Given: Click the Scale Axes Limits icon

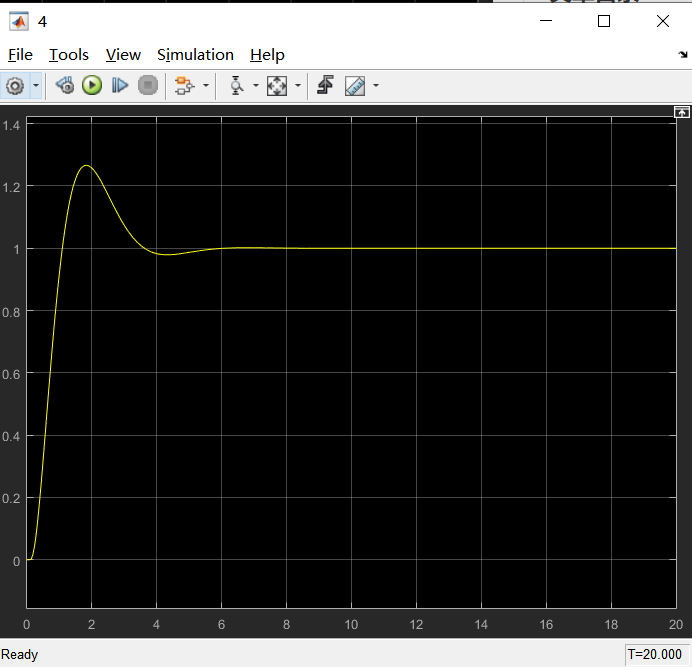Looking at the screenshot, I should (277, 86).
